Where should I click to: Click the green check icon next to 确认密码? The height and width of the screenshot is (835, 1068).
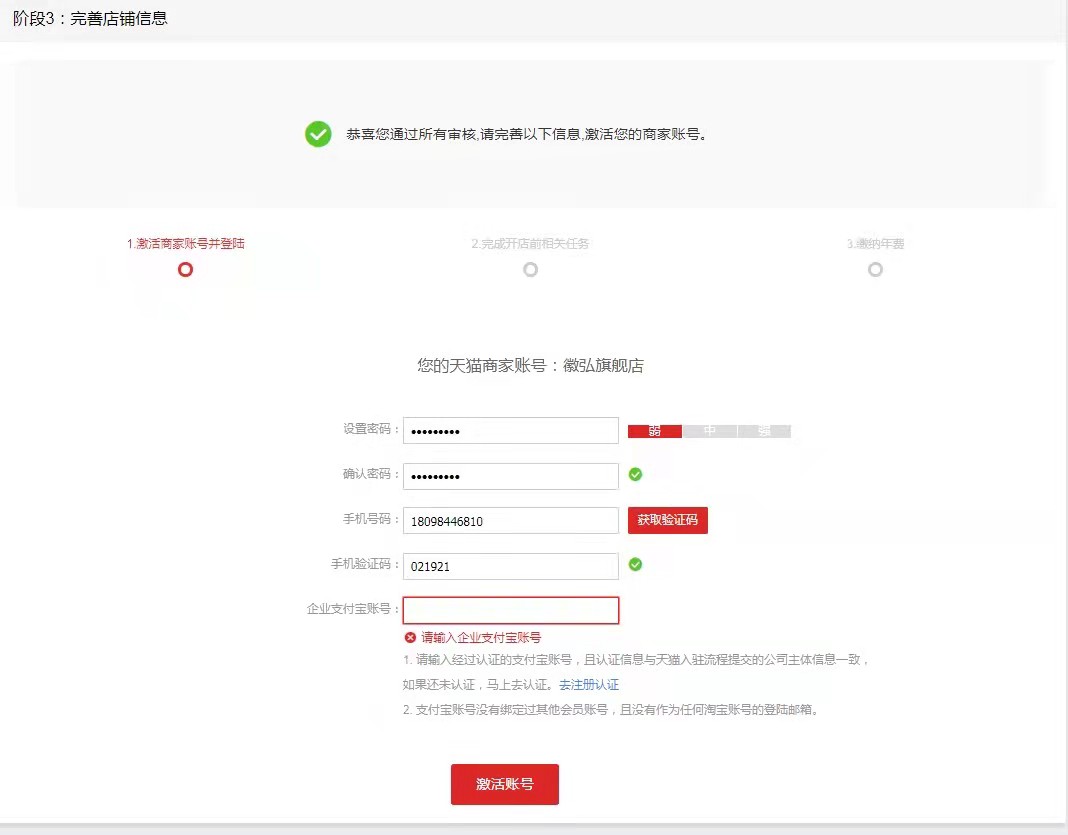coord(635,475)
